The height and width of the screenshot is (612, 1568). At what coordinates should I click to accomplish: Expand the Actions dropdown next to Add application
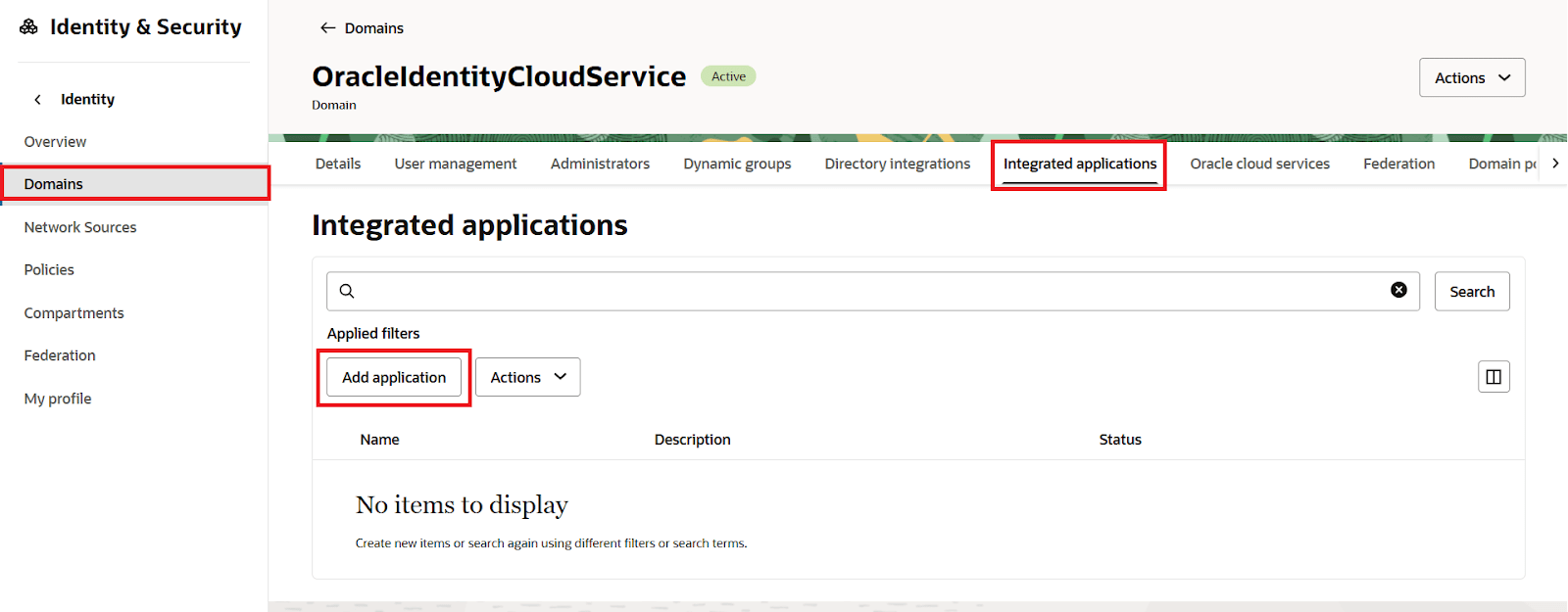tap(528, 377)
